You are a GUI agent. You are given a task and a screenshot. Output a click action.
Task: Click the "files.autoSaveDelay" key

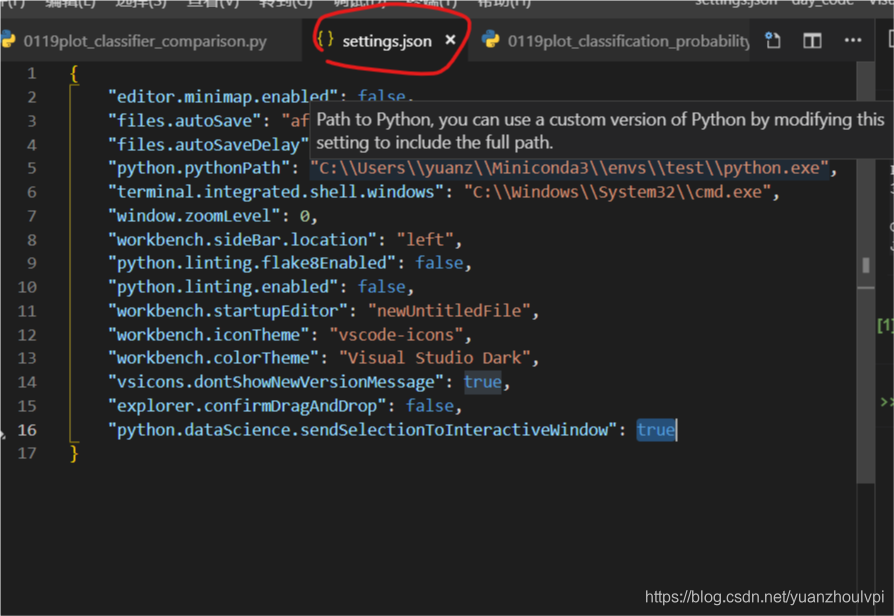tap(208, 144)
